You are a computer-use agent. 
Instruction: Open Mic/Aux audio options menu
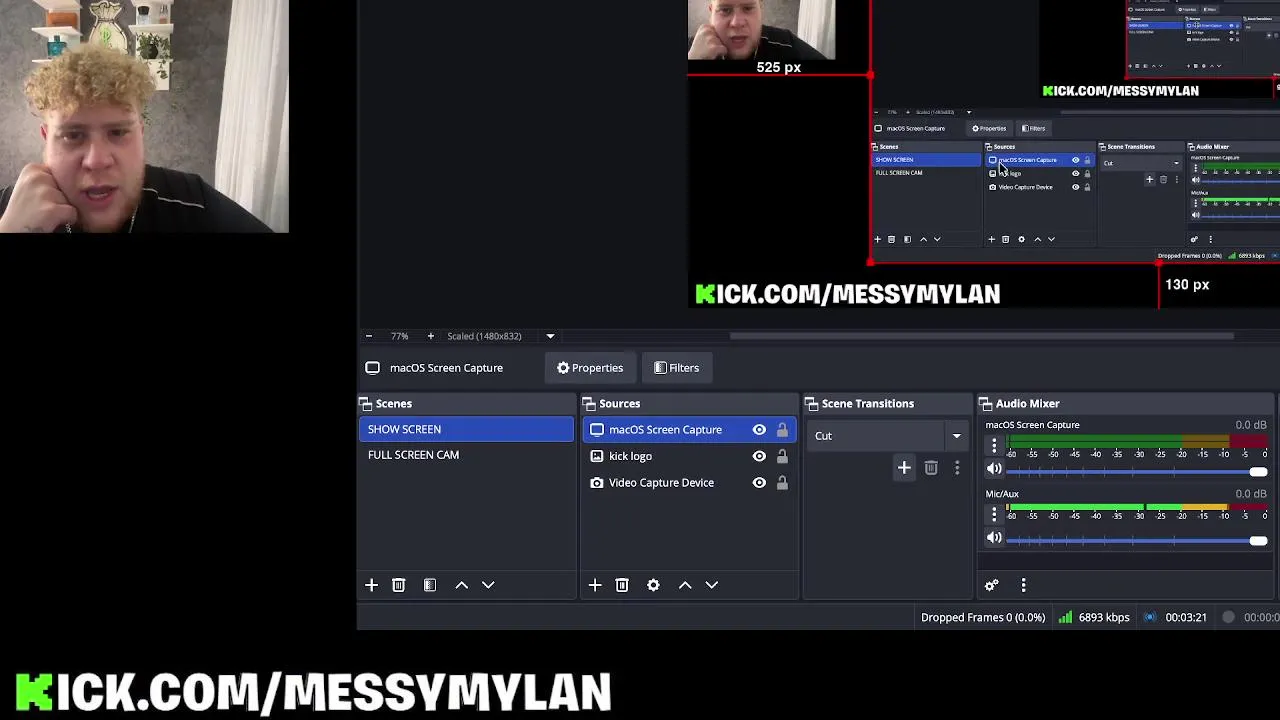pos(994,514)
